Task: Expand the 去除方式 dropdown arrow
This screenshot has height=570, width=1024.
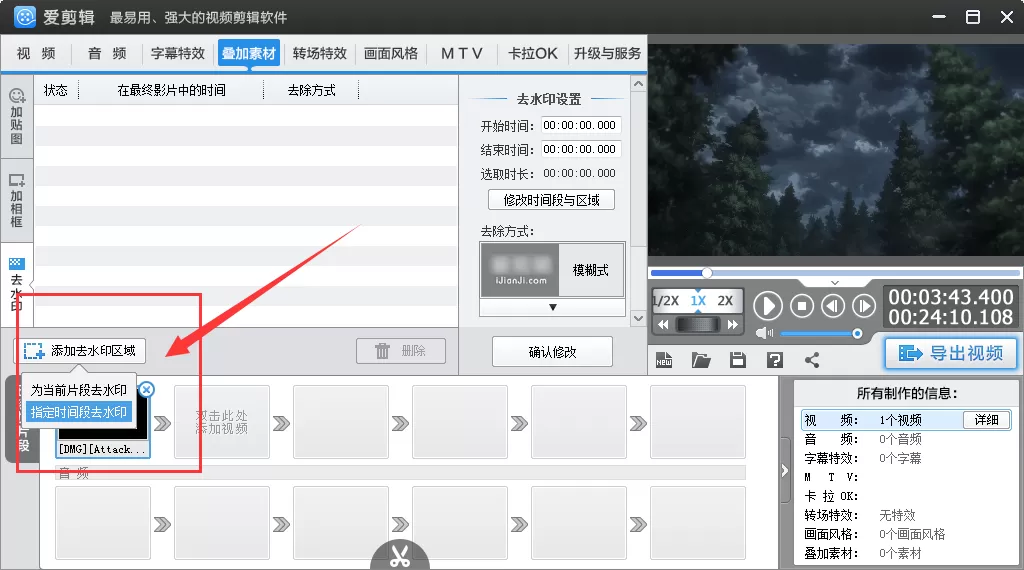Action: coord(552,307)
